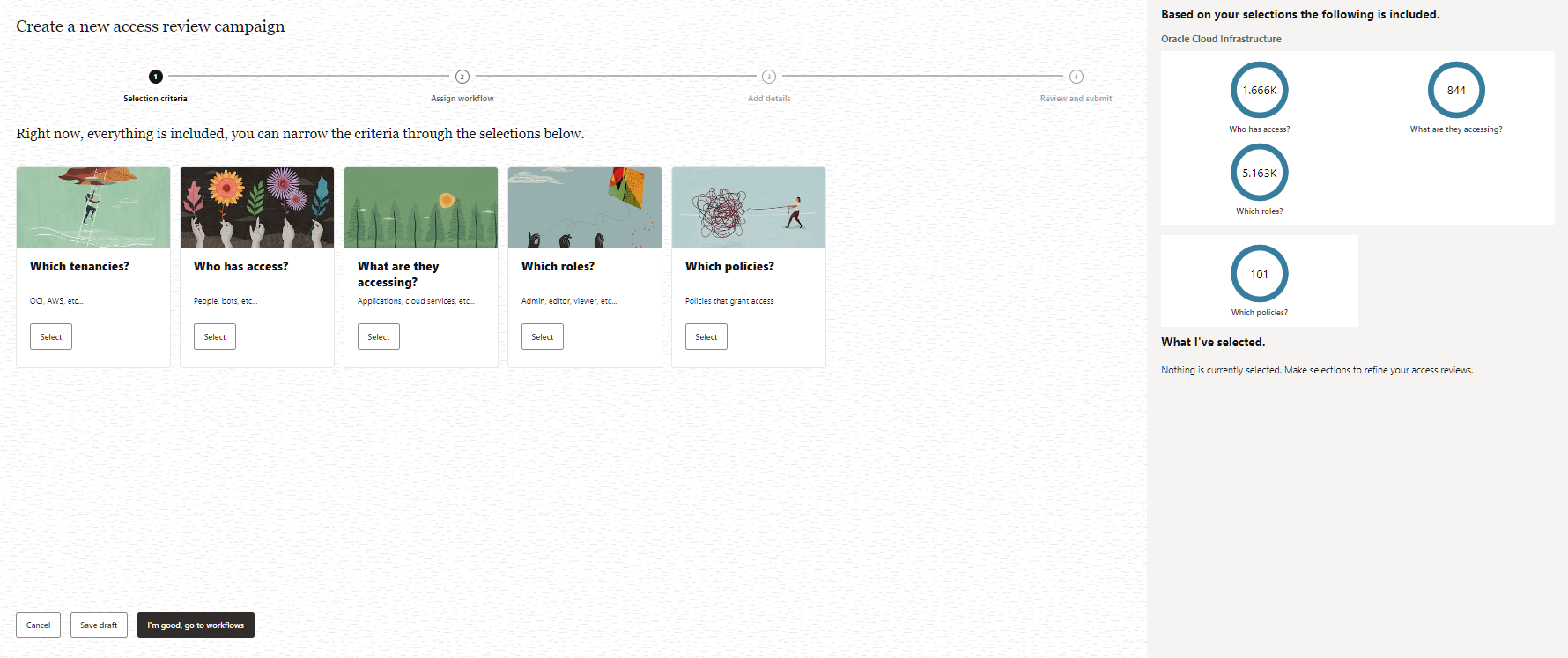Click Select under Who has access
The height and width of the screenshot is (658, 1568).
pyautogui.click(x=215, y=336)
